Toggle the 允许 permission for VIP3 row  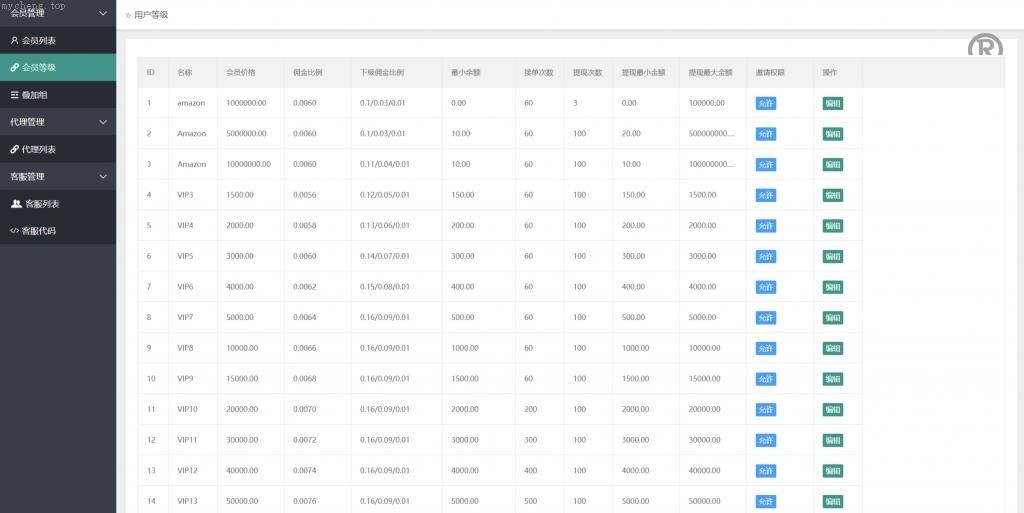[x=765, y=195]
